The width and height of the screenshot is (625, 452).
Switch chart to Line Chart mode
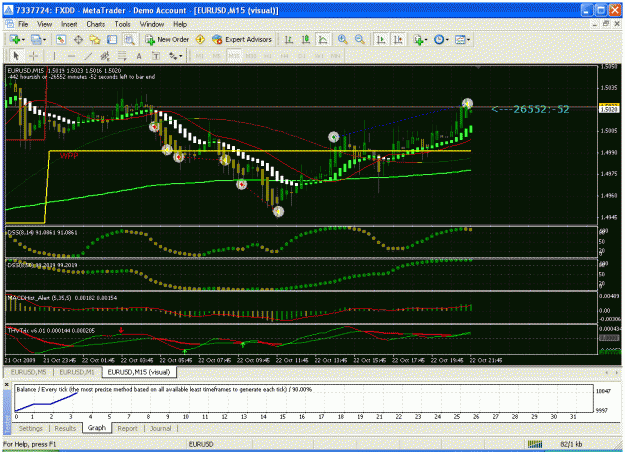click(323, 39)
